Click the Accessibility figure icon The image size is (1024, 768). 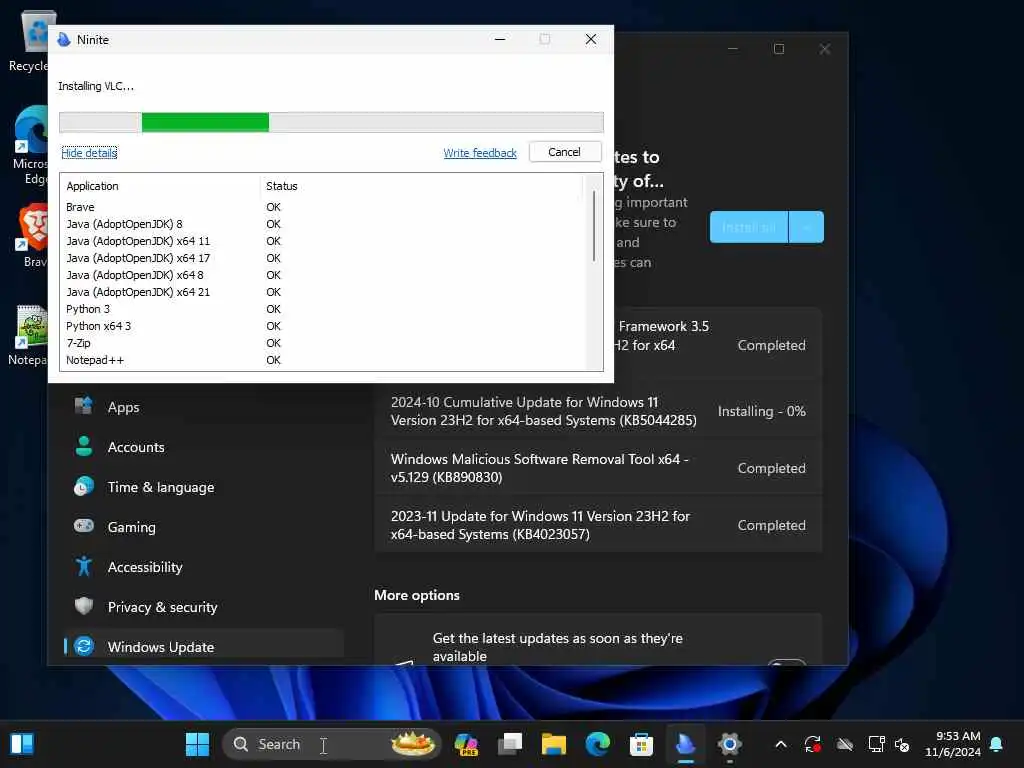point(84,566)
